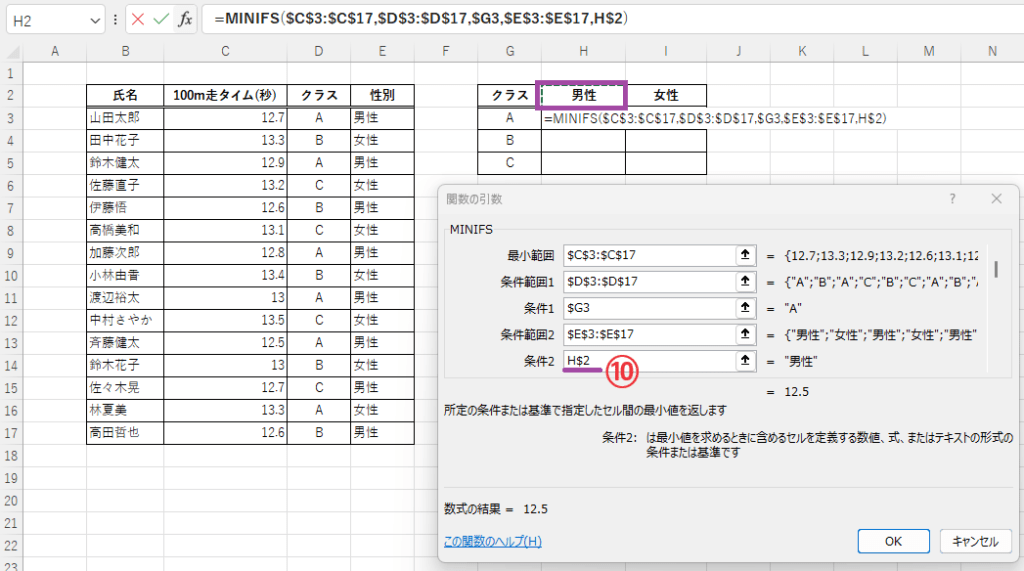Viewport: 1024px width, 571px height.
Task: Click the 条件範囲2 range selector arrow icon
Action: click(x=744, y=334)
